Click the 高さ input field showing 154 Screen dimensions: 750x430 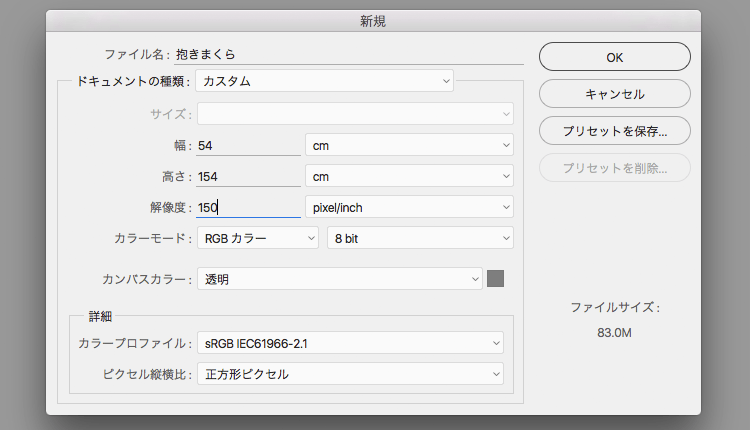click(248, 177)
